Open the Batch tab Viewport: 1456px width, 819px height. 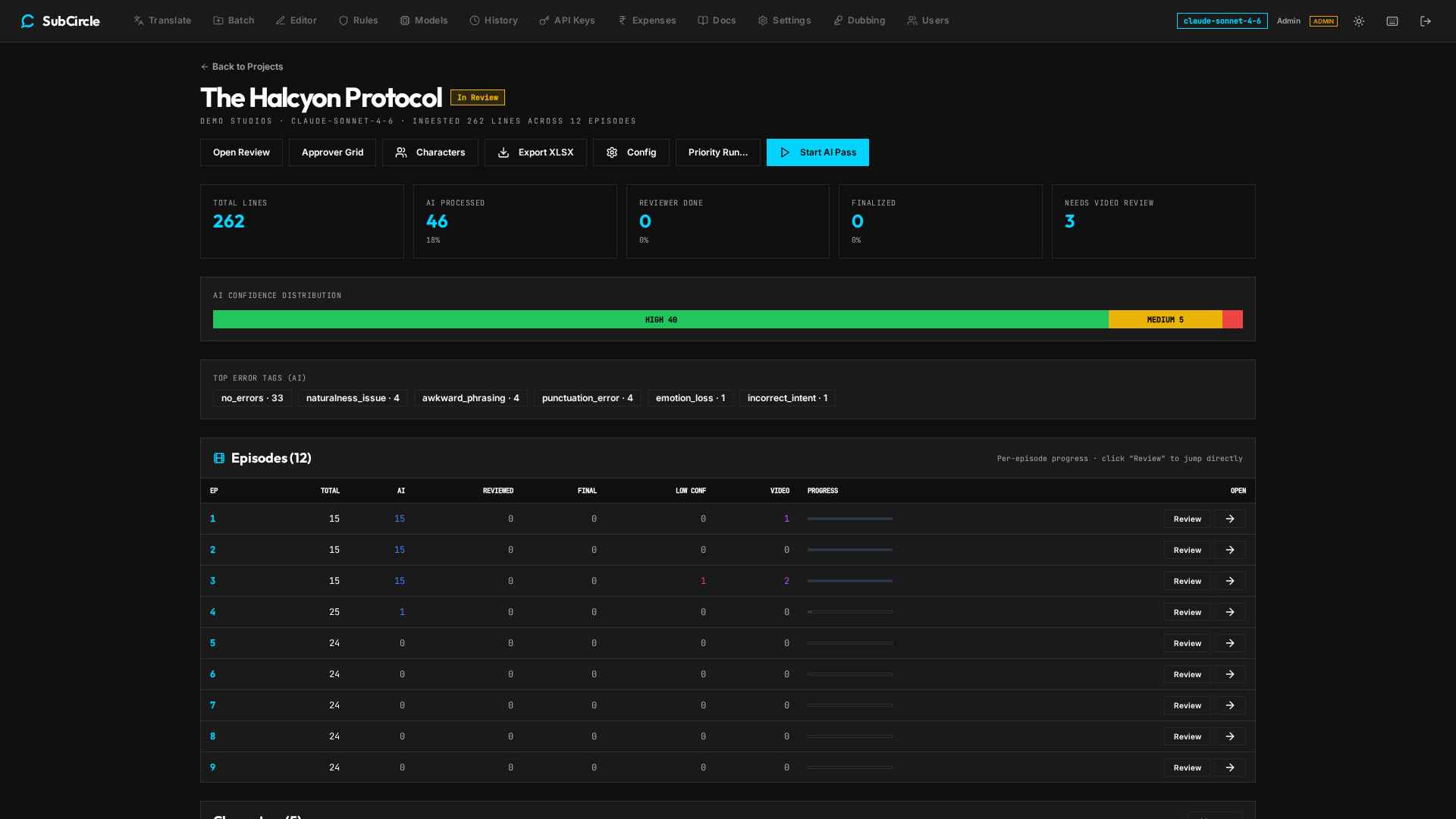tap(234, 20)
